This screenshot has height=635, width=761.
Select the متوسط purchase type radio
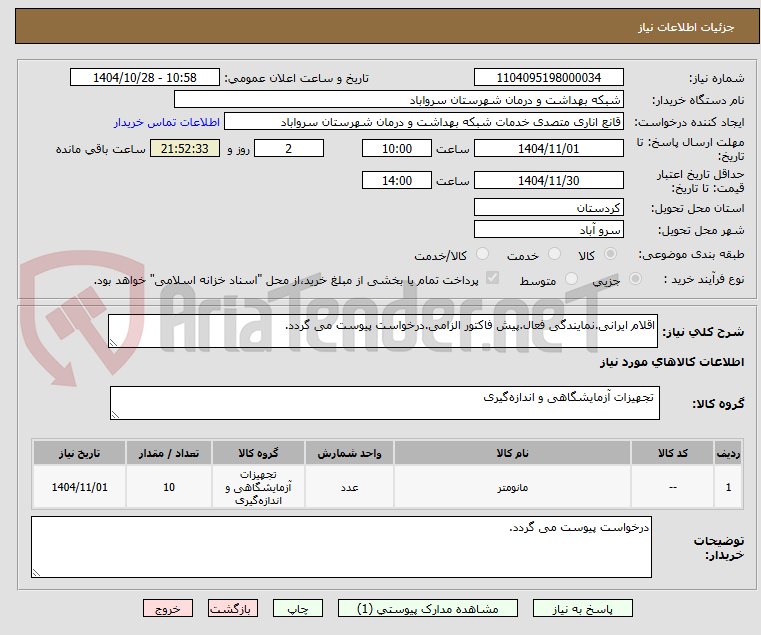571,279
